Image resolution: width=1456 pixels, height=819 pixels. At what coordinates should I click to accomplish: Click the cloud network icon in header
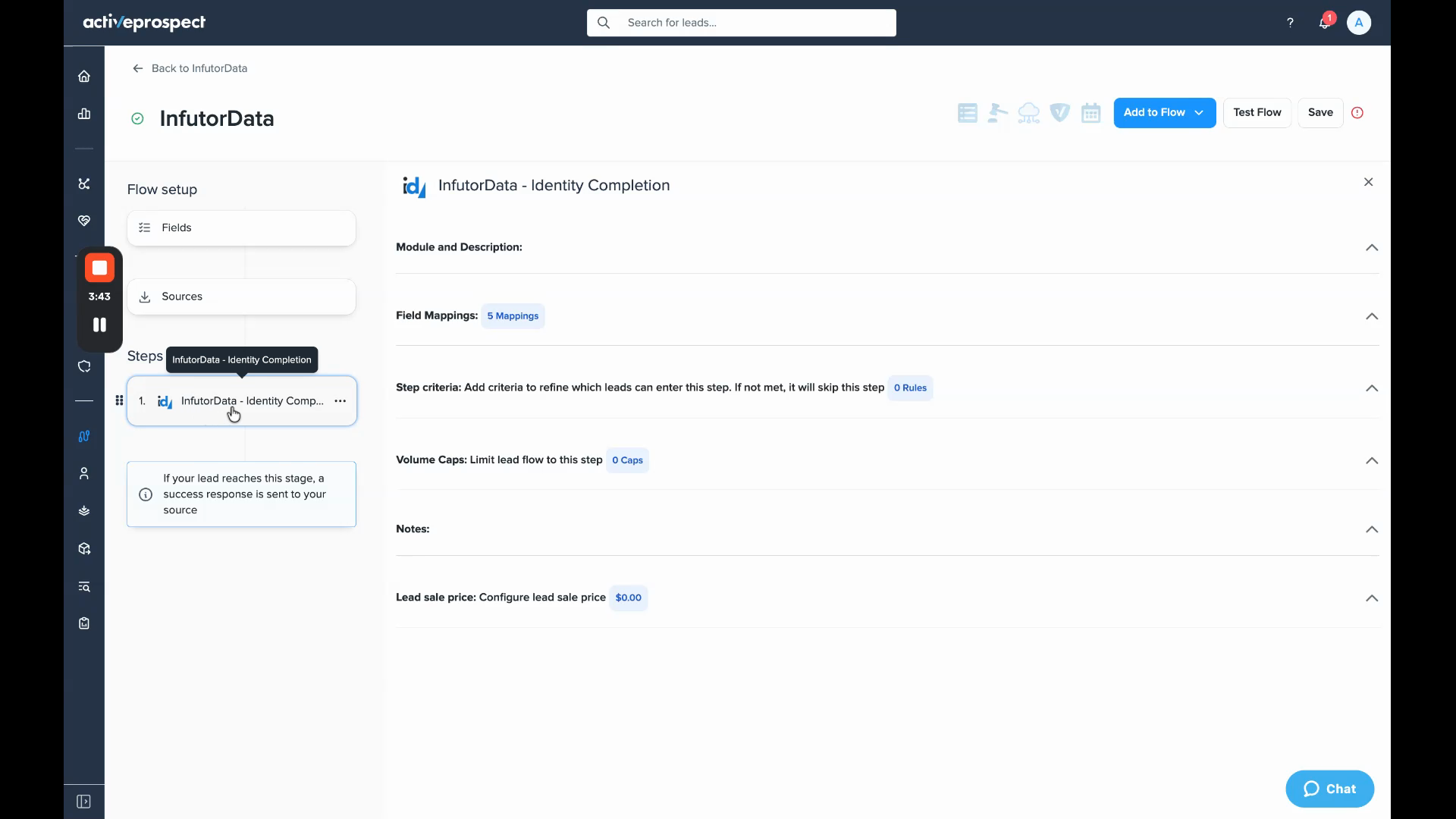[1029, 113]
